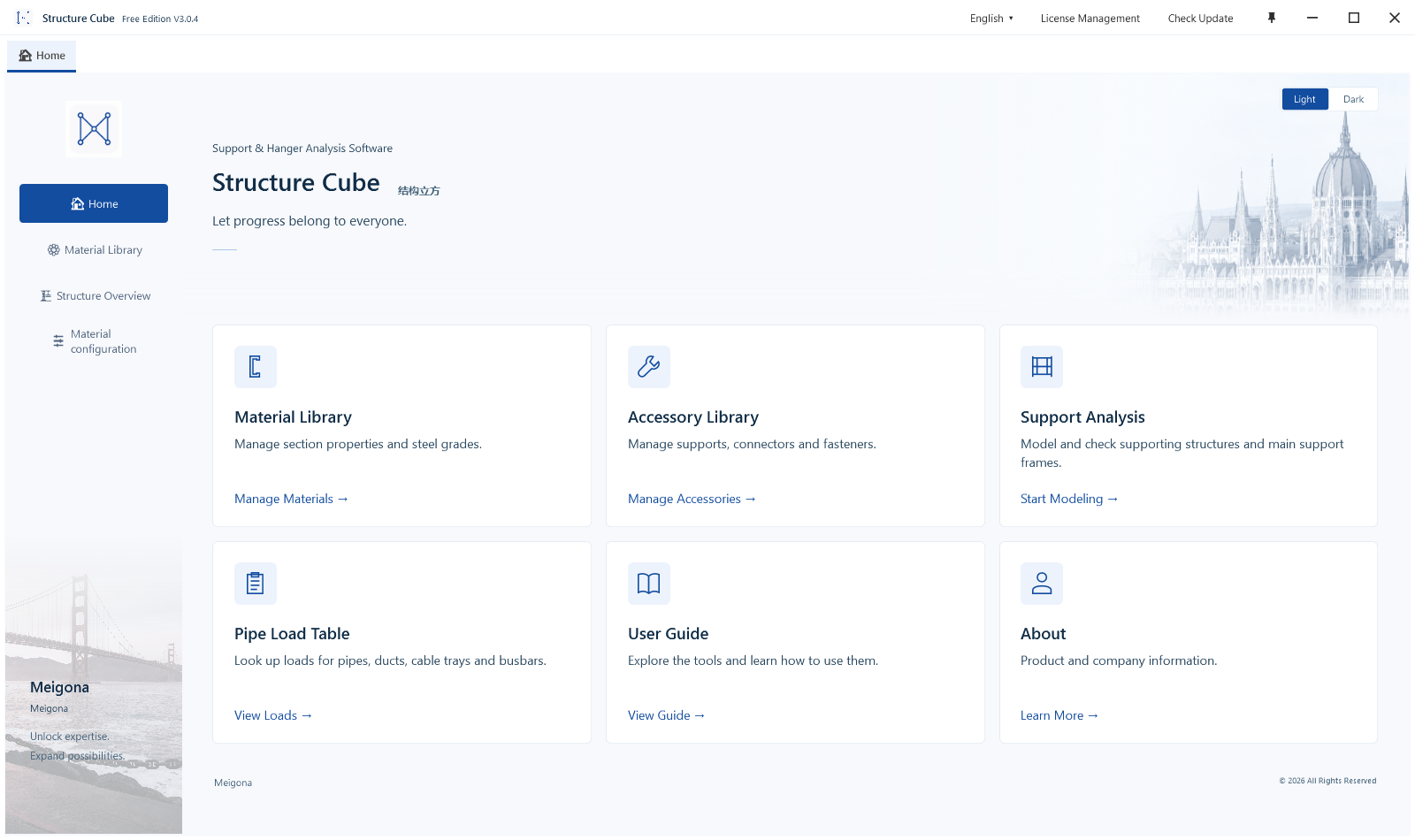This screenshot has width=1415, height=840.
Task: Click the Structure Cube logo in sidebar
Action: 94,129
